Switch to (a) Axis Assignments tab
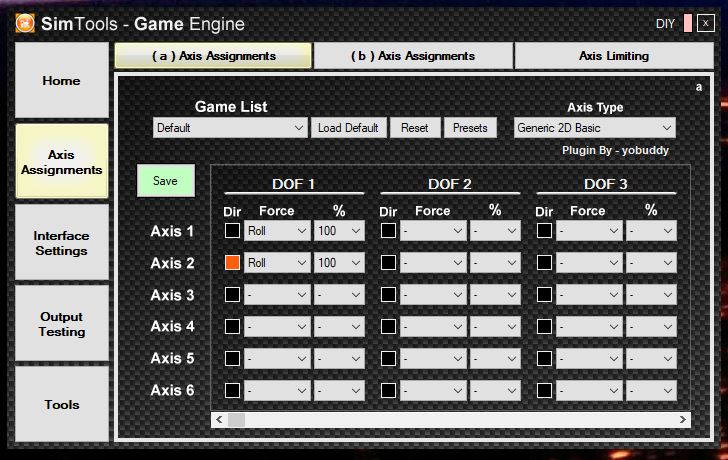Screen dimensions: 728x460 click(213, 56)
